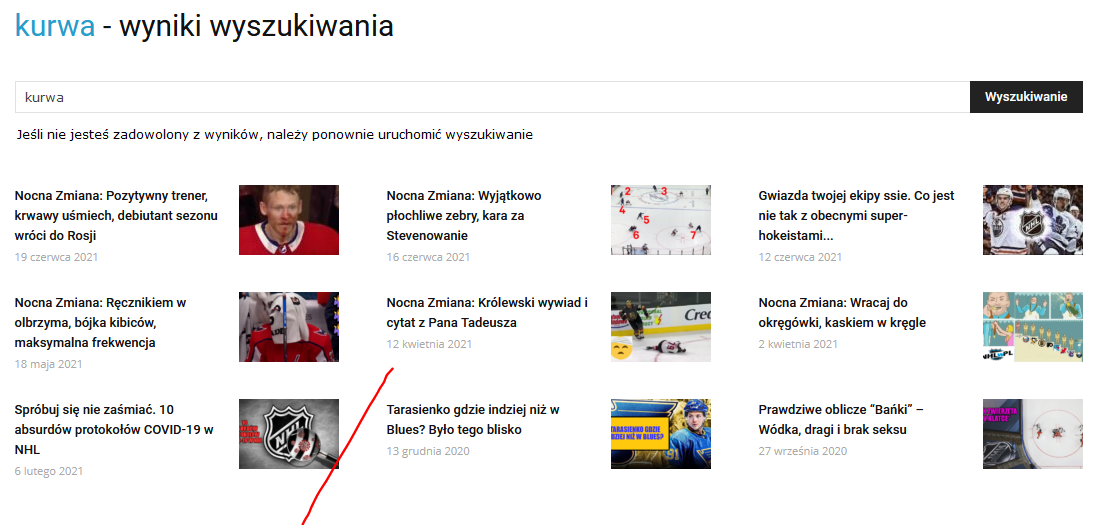The width and height of the screenshot is (1107, 525).
Task: Open Tarasienko gdzie indziej niż w Blues article
Action: coord(473,419)
